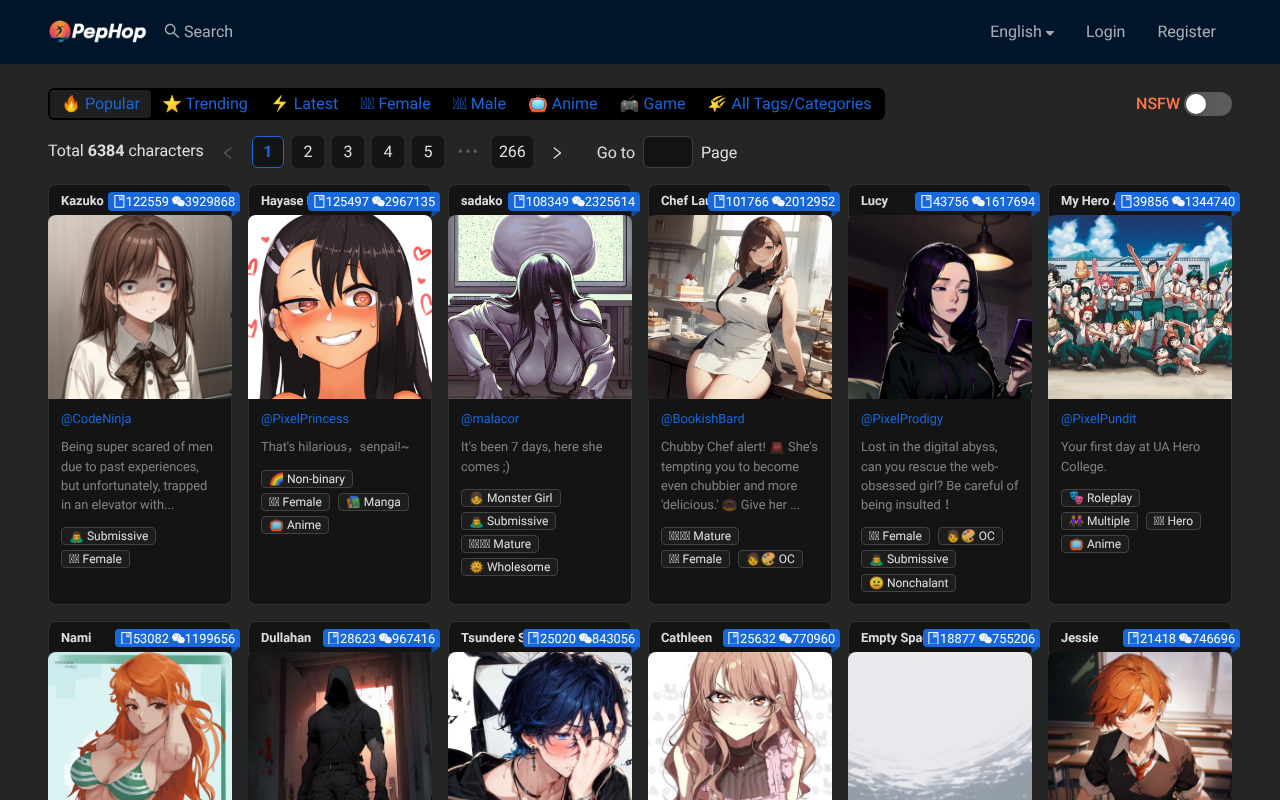
Task: Click the Register link
Action: 1186,32
